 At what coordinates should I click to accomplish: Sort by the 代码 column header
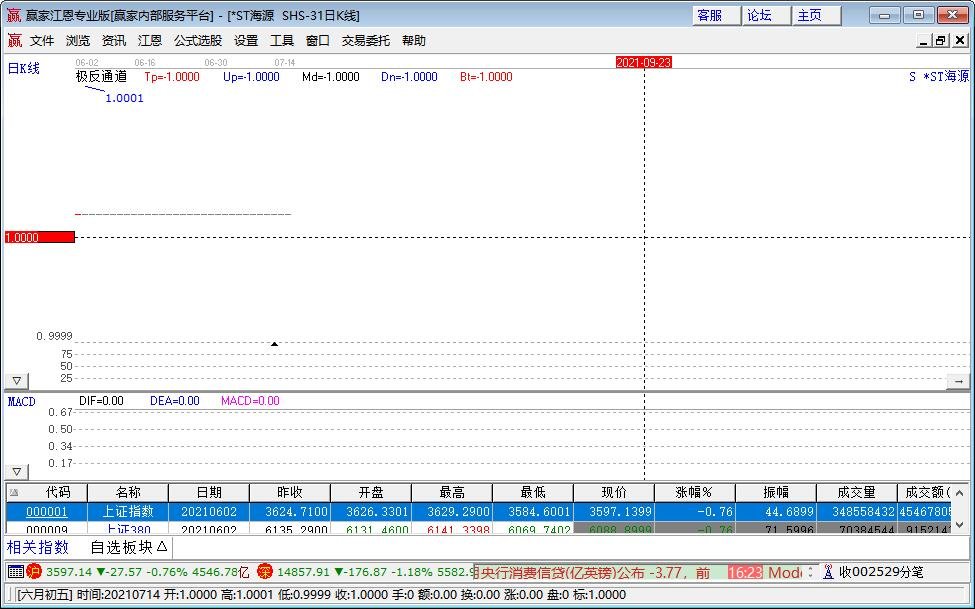coord(58,493)
